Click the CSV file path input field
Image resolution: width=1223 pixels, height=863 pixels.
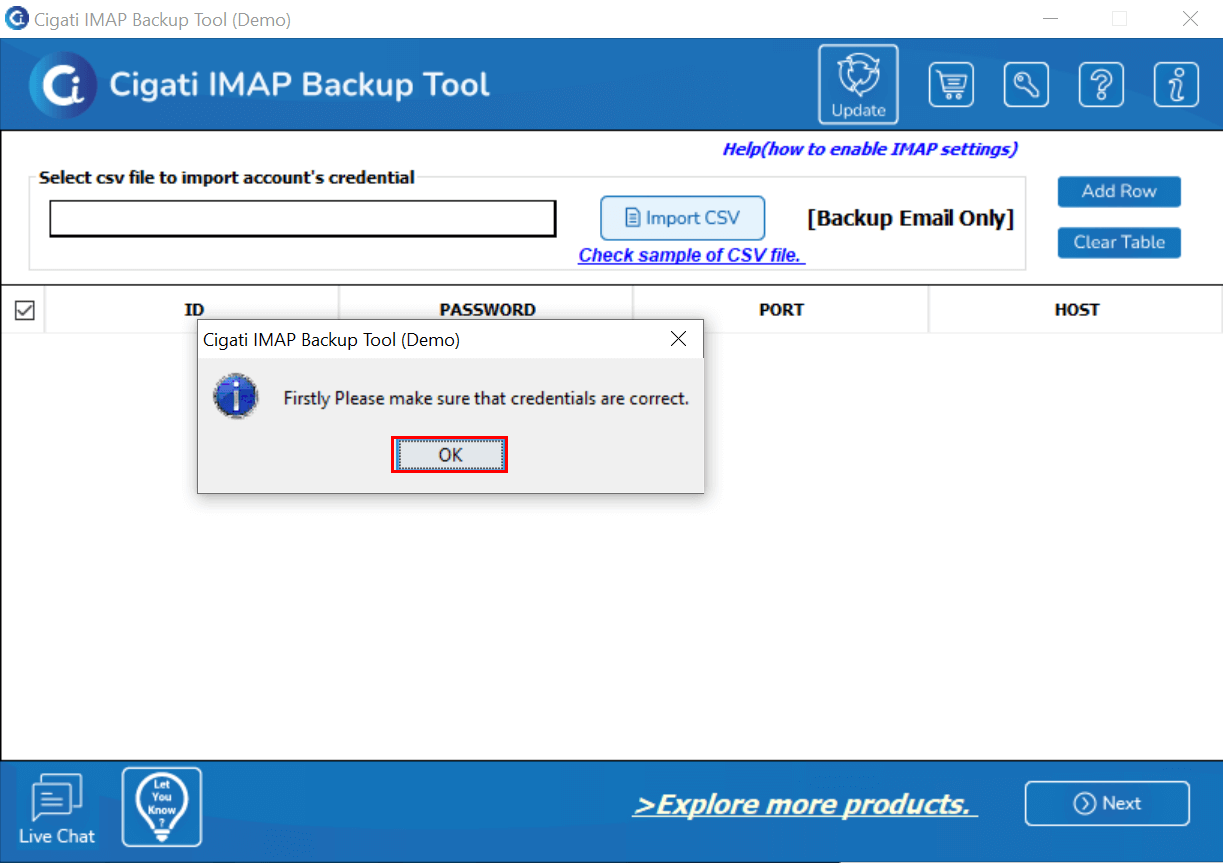pos(303,219)
